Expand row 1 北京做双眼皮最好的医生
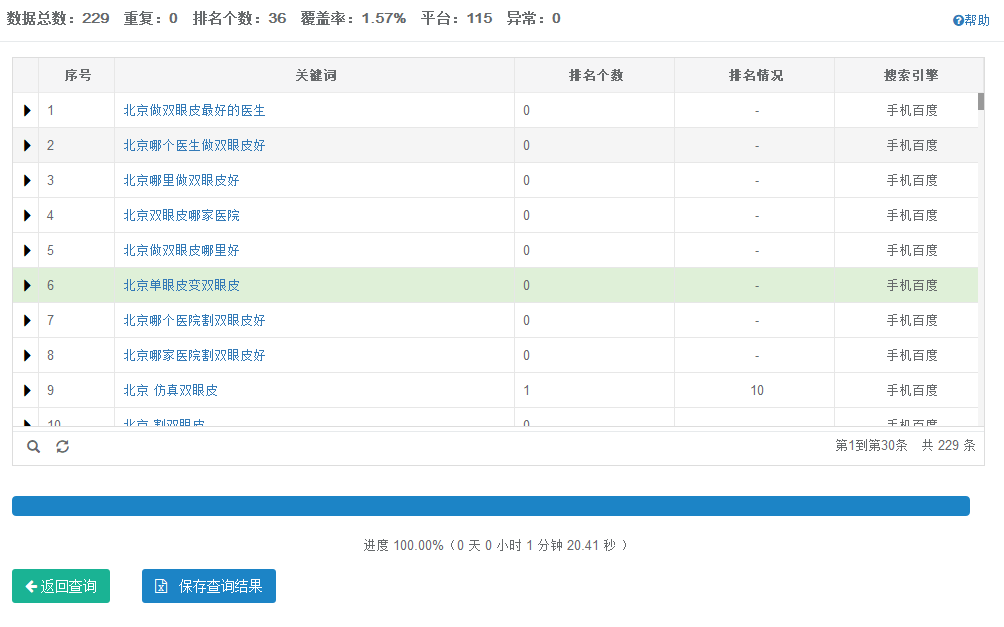This screenshot has height=627, width=1004. click(x=27, y=110)
